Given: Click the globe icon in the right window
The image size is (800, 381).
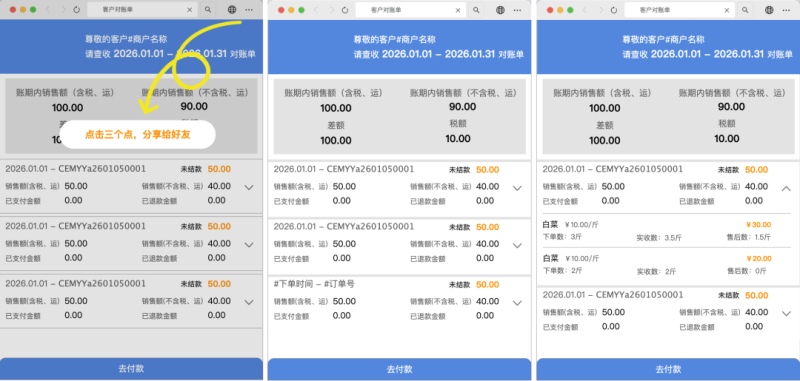Looking at the screenshot, I should [x=769, y=10].
